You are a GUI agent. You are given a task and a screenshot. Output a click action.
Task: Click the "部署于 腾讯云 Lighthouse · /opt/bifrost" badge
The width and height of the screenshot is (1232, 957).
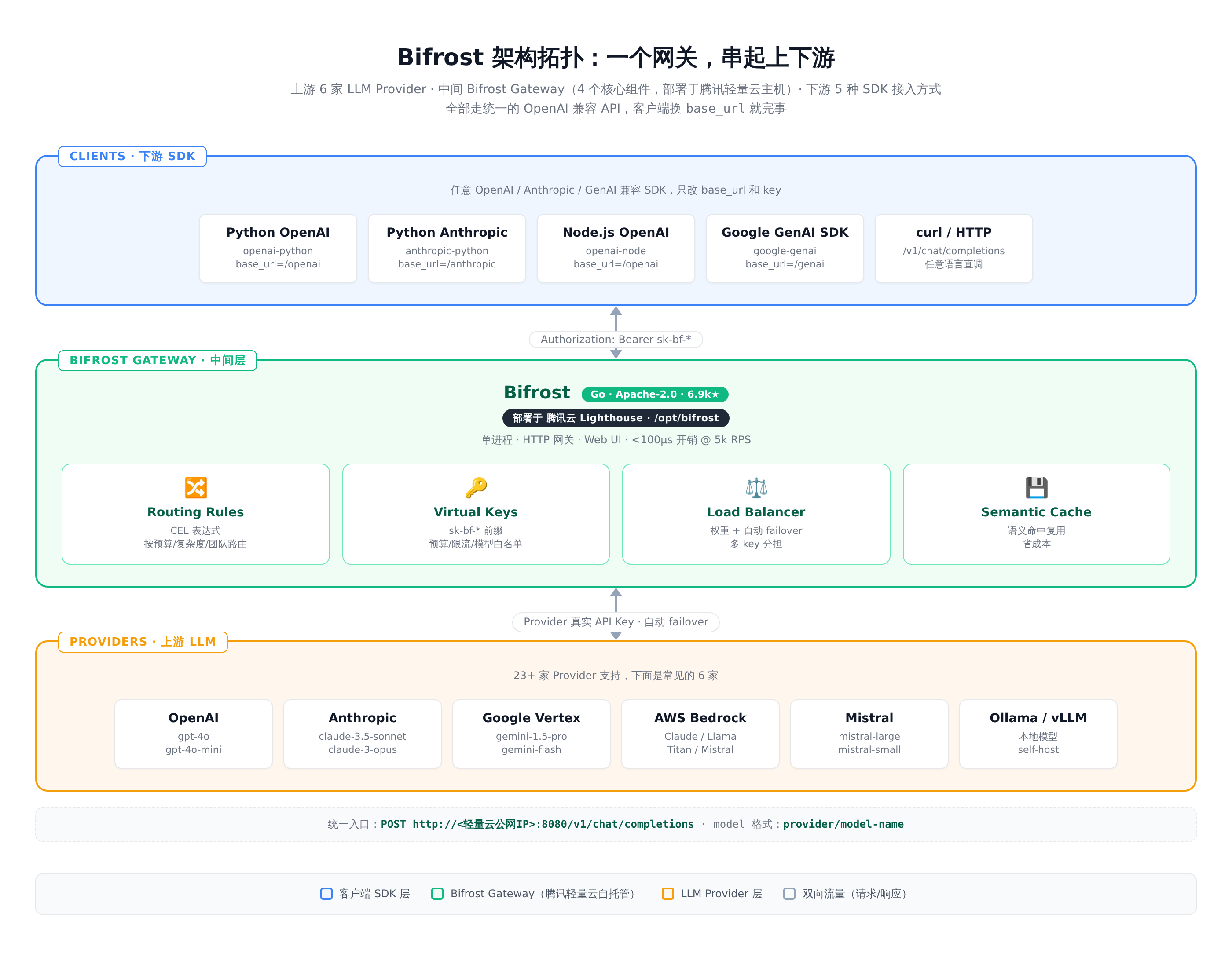click(616, 418)
